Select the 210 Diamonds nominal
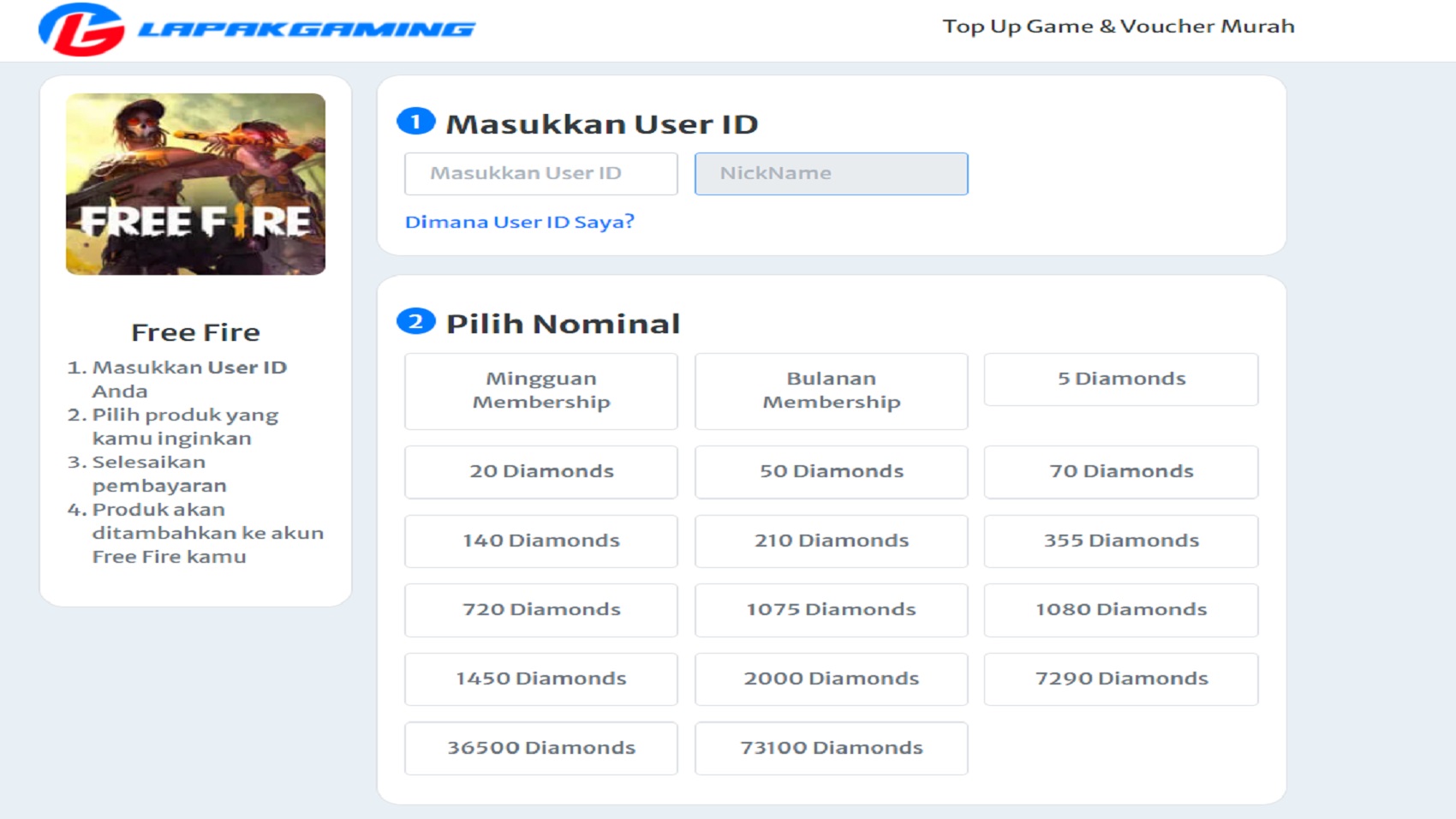Viewport: 1456px width, 819px height. click(830, 541)
